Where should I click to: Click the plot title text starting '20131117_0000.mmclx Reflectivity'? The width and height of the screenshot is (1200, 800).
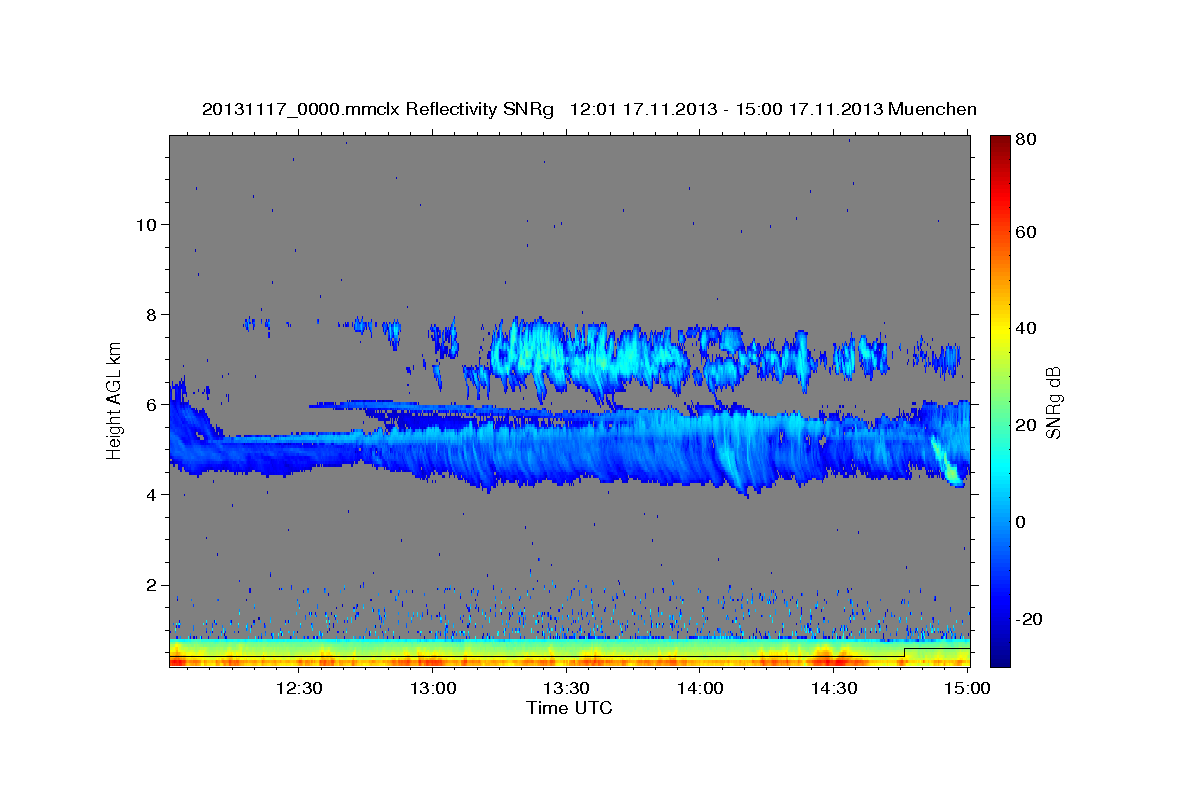pos(589,109)
